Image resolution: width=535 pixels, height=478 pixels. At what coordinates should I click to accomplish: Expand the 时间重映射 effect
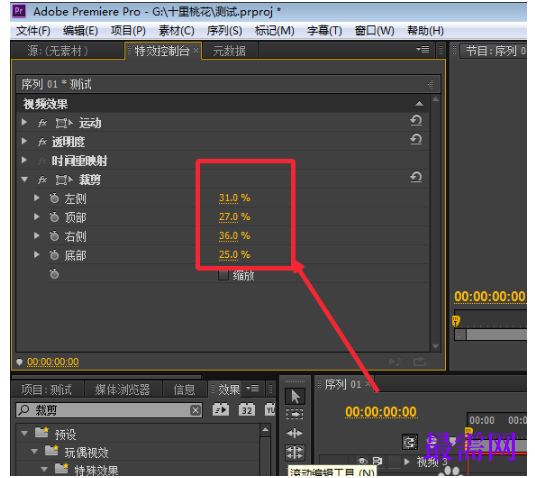click(x=24, y=160)
